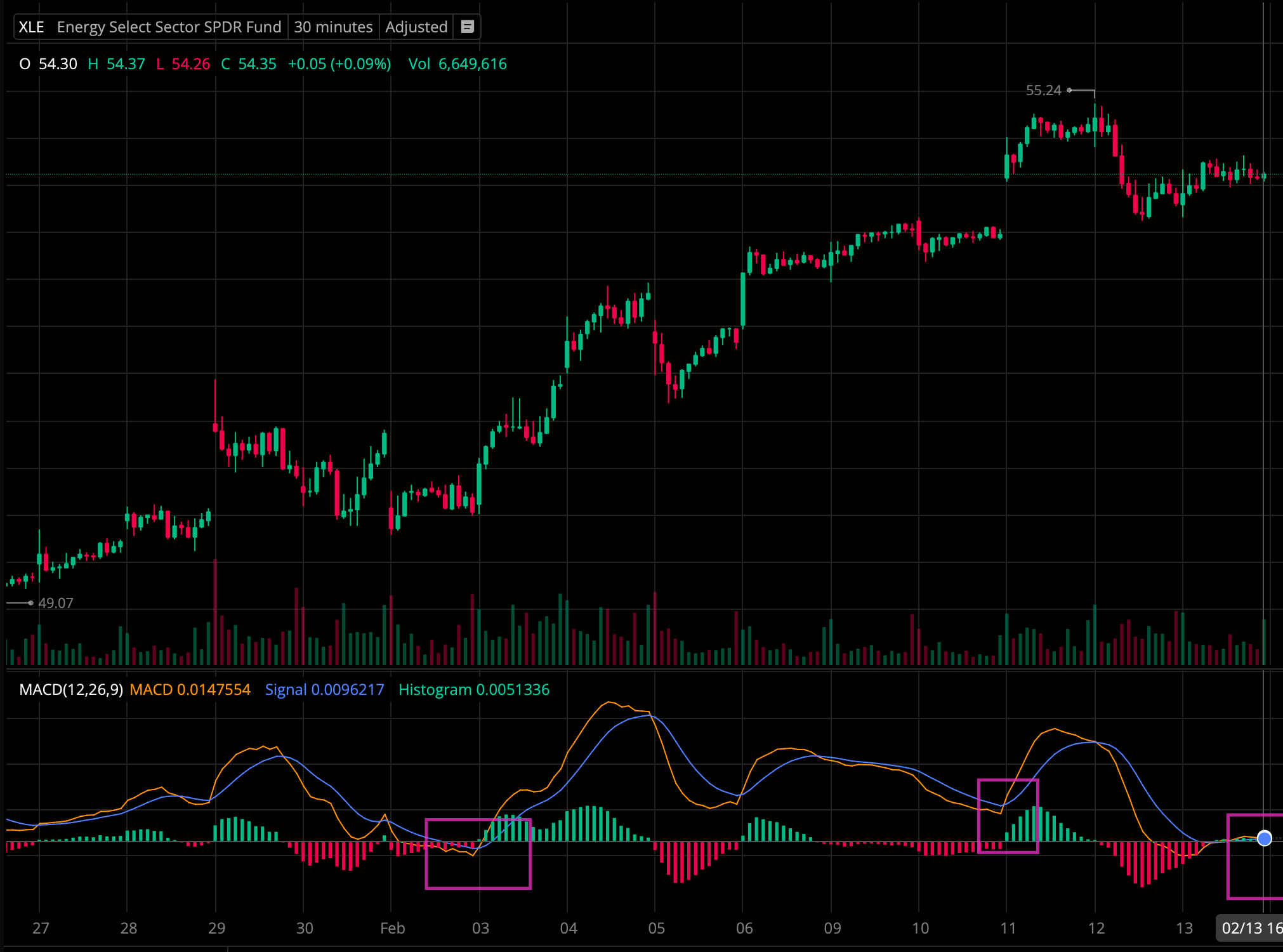
Task: Click the 02/13 16 cursor date tag
Action: click(x=1250, y=929)
